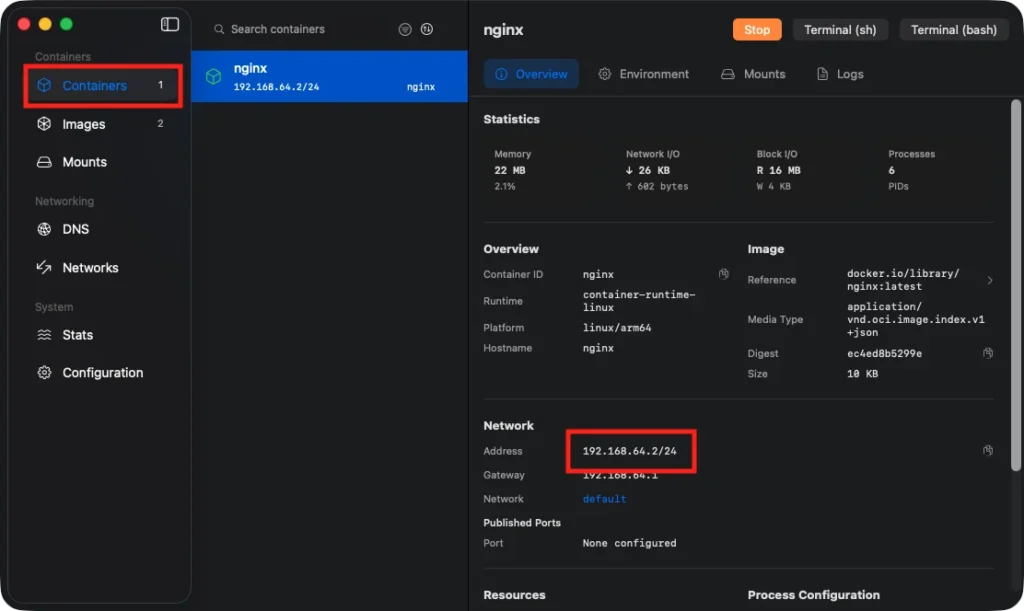Viewport: 1024px width, 611px height.
Task: Click the linux/arm64 platform value
Action: [x=616, y=328]
